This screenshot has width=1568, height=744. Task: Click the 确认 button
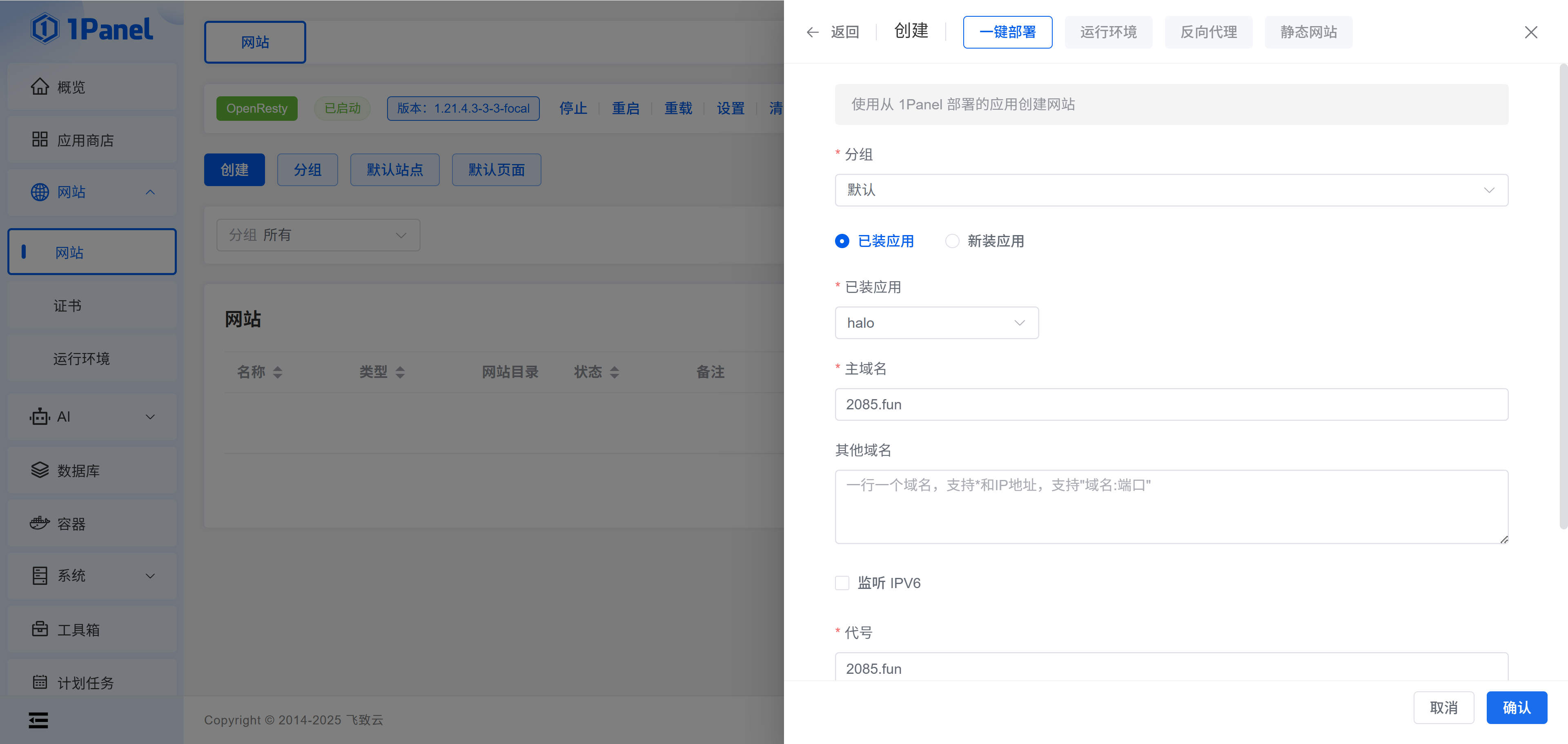click(x=1516, y=708)
